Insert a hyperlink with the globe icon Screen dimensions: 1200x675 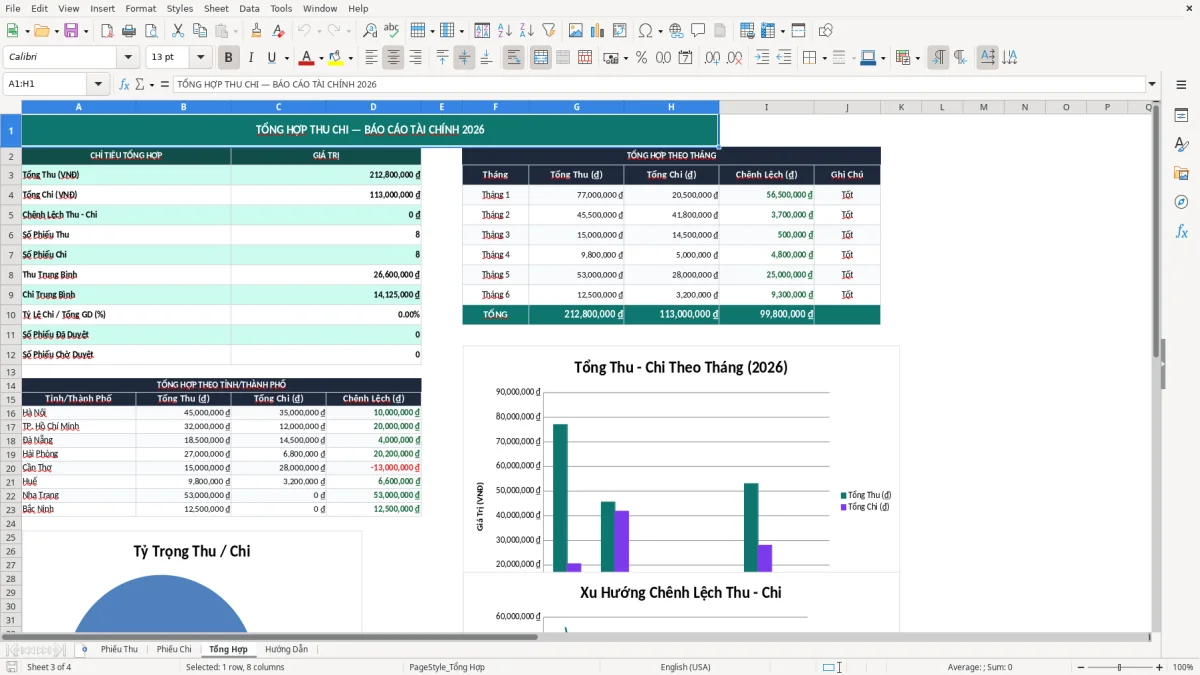coord(676,31)
